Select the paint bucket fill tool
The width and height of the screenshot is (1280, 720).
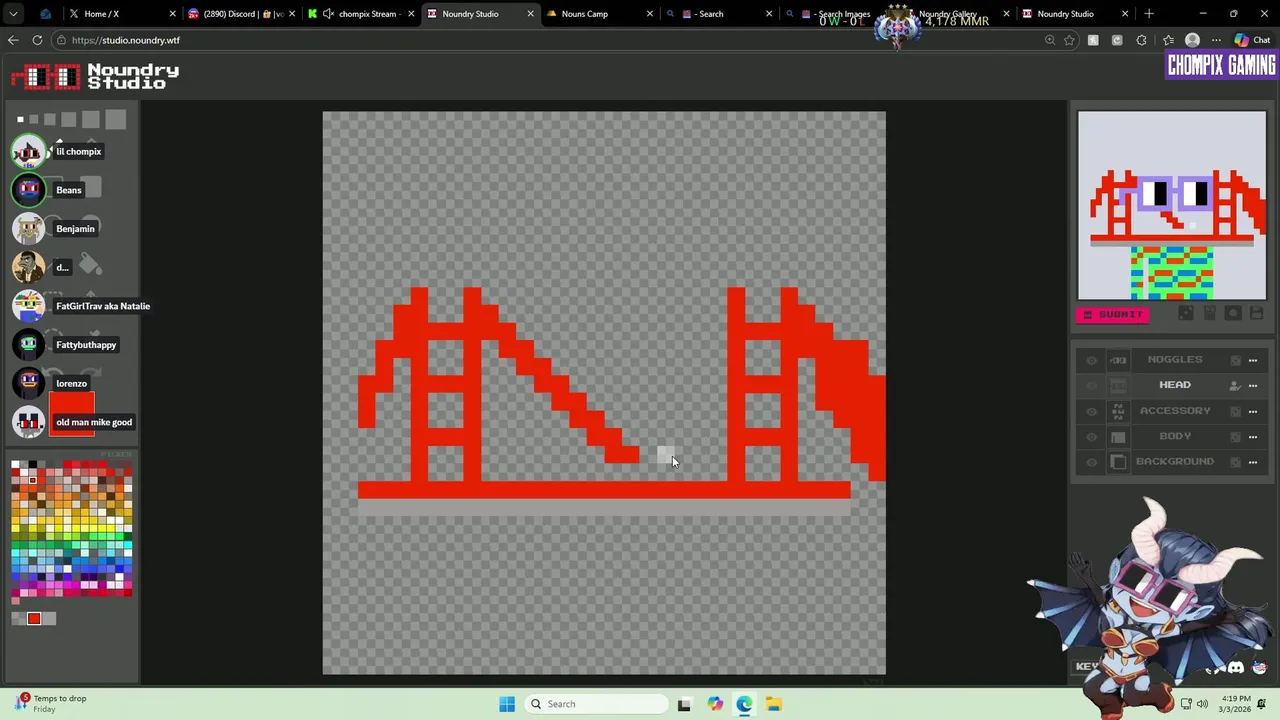90,266
